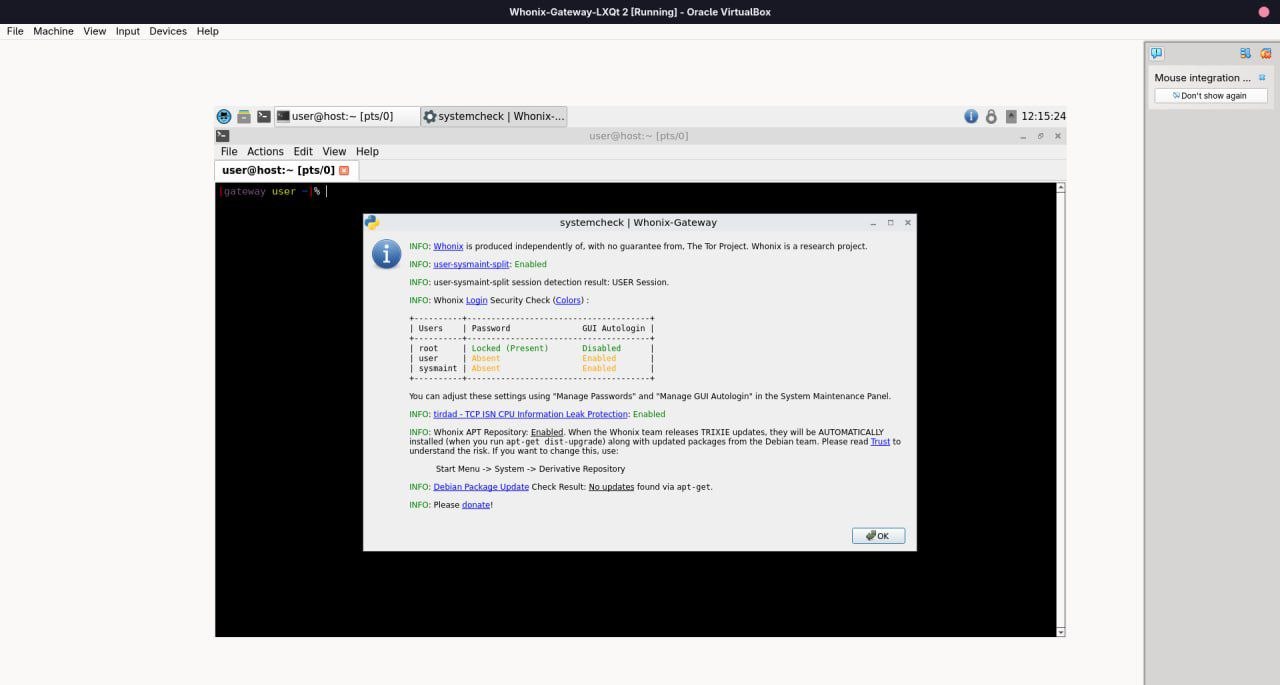Viewport: 1280px width, 685px height.
Task: Confirm the systemcheck dialog with OK
Action: pos(878,536)
